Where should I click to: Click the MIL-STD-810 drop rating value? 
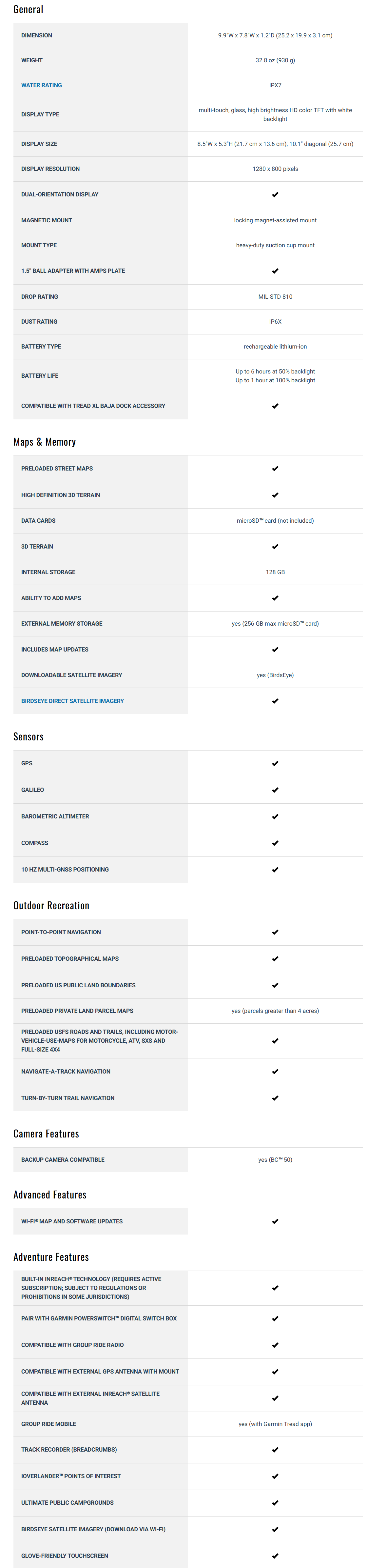click(x=275, y=297)
